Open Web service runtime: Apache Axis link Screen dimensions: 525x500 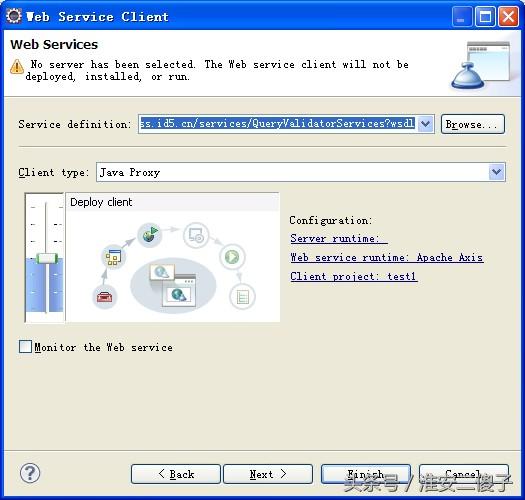387,257
